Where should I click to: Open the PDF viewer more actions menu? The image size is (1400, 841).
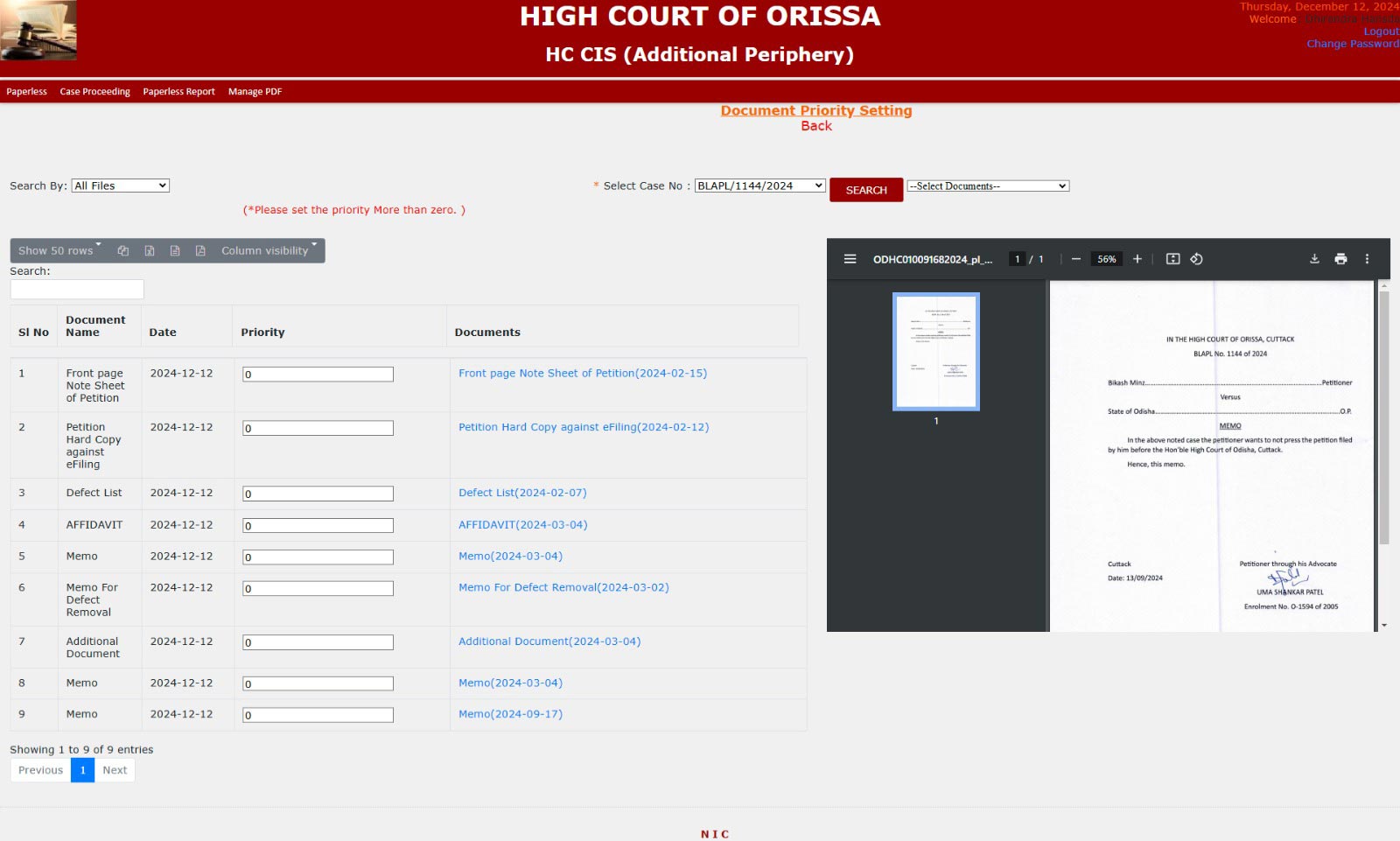[1367, 259]
